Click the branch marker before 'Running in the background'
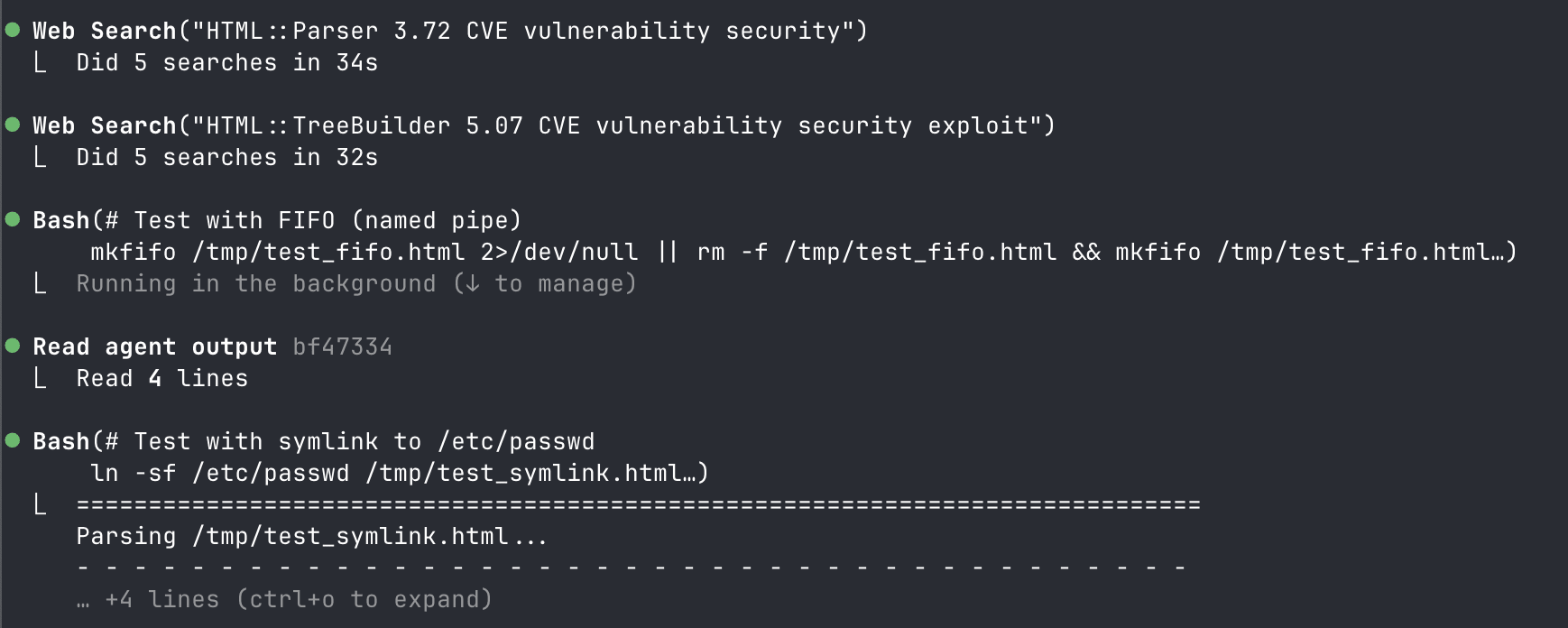The width and height of the screenshot is (1568, 628). (40, 284)
